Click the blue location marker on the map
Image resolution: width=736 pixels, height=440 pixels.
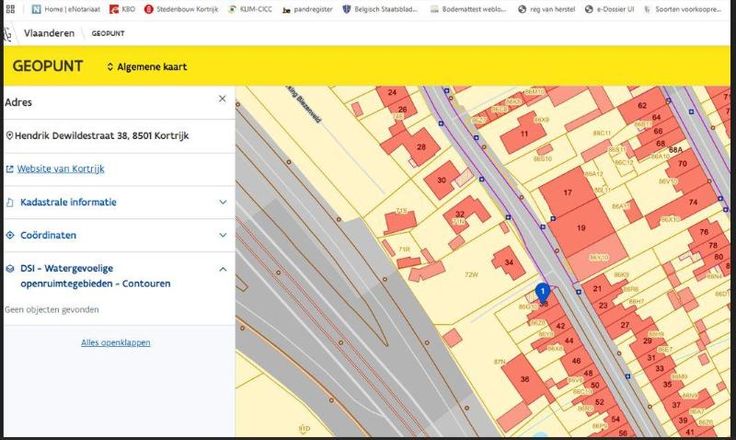(x=542, y=292)
